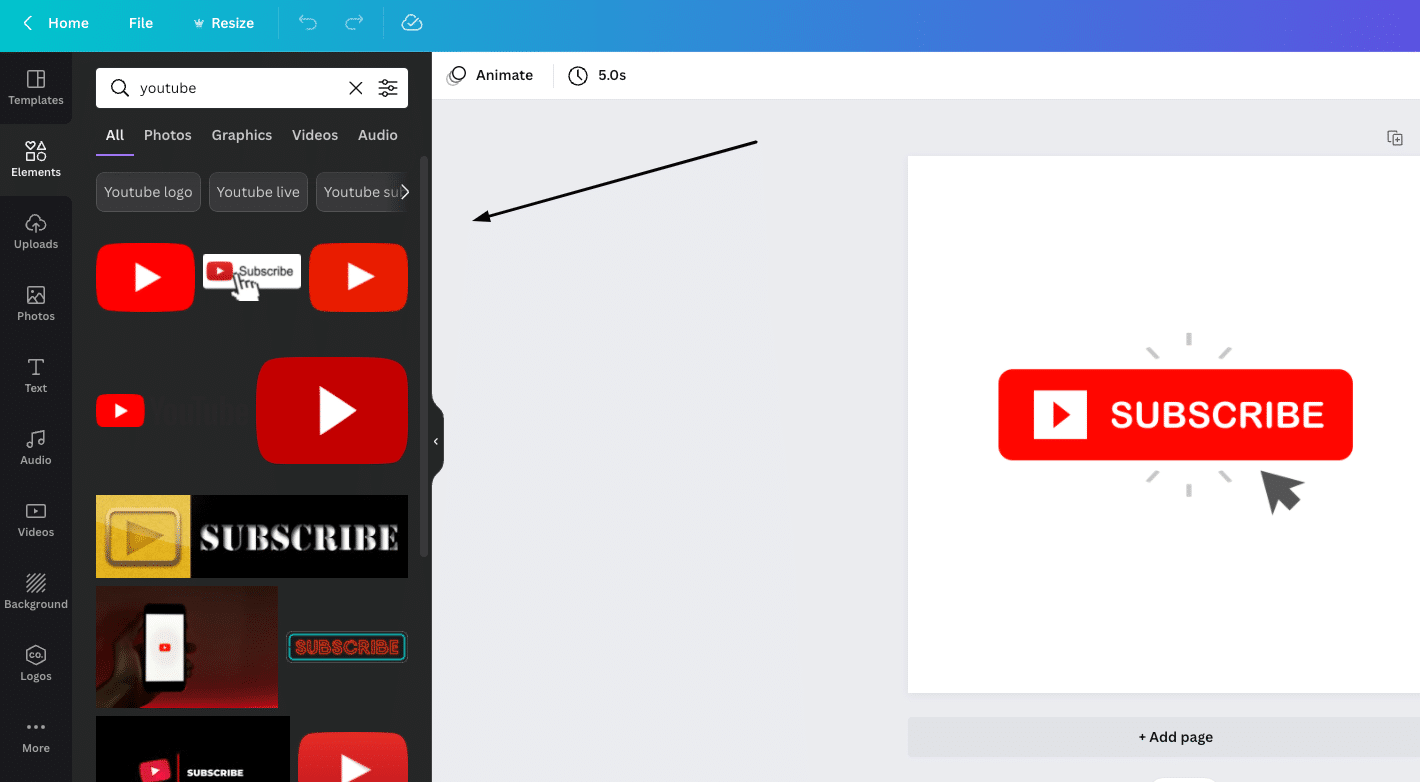Collapse the elements side panel
The height and width of the screenshot is (782, 1420).
pos(435,440)
